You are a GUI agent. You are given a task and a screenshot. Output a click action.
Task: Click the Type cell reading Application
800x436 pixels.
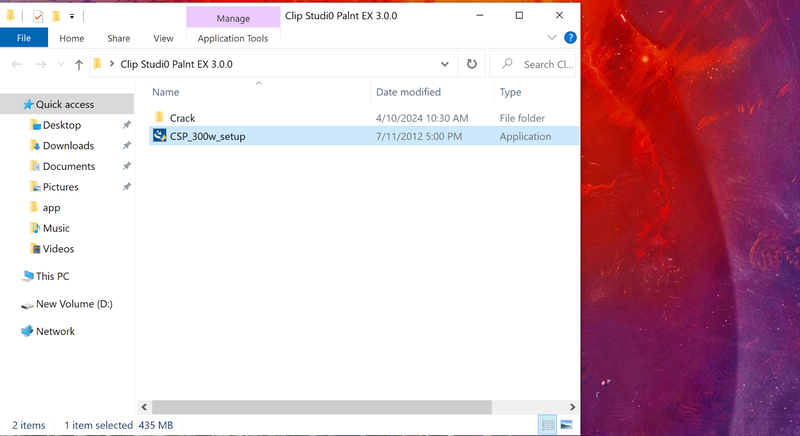click(525, 137)
